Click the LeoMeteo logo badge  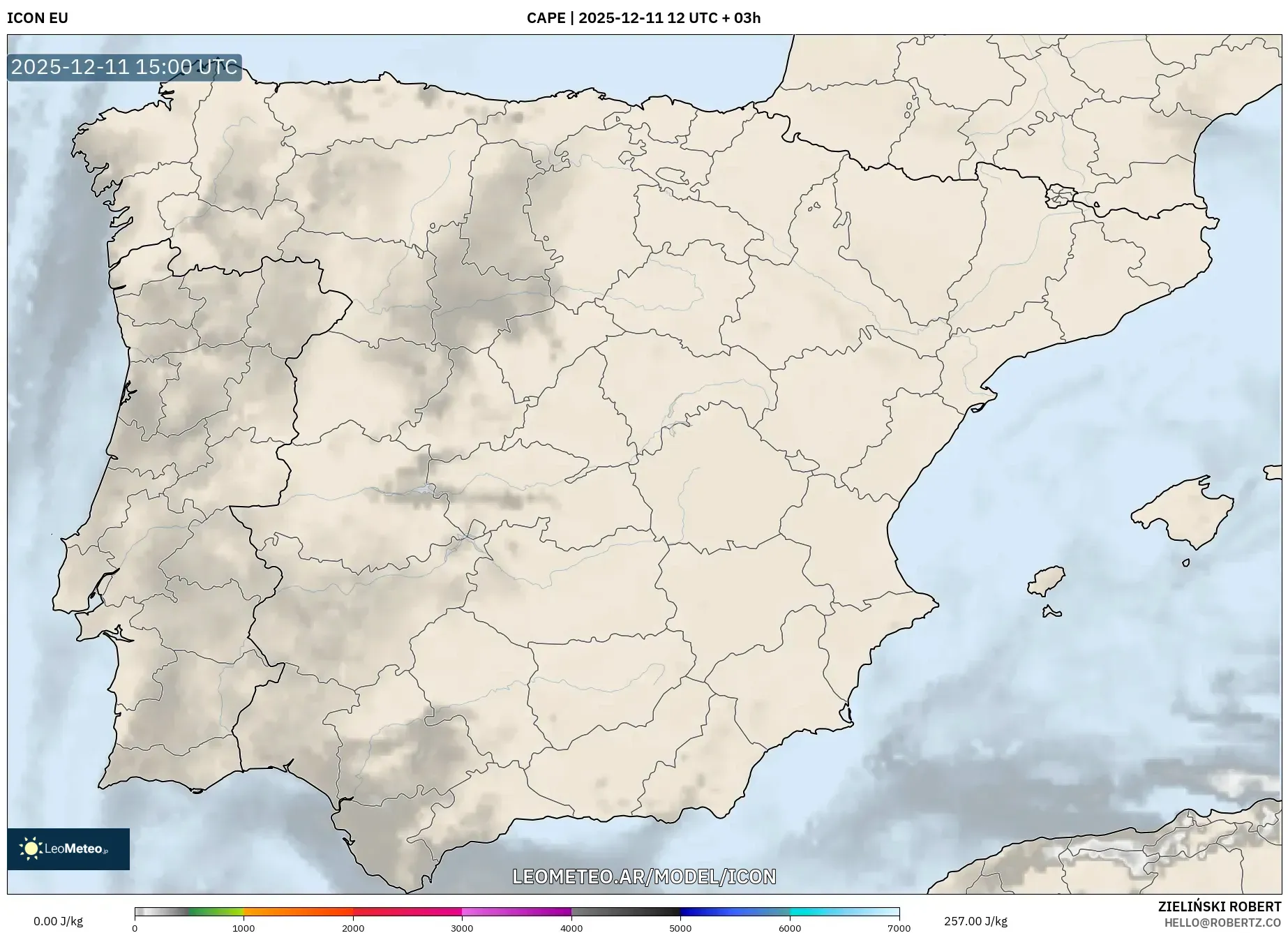pos(68,849)
